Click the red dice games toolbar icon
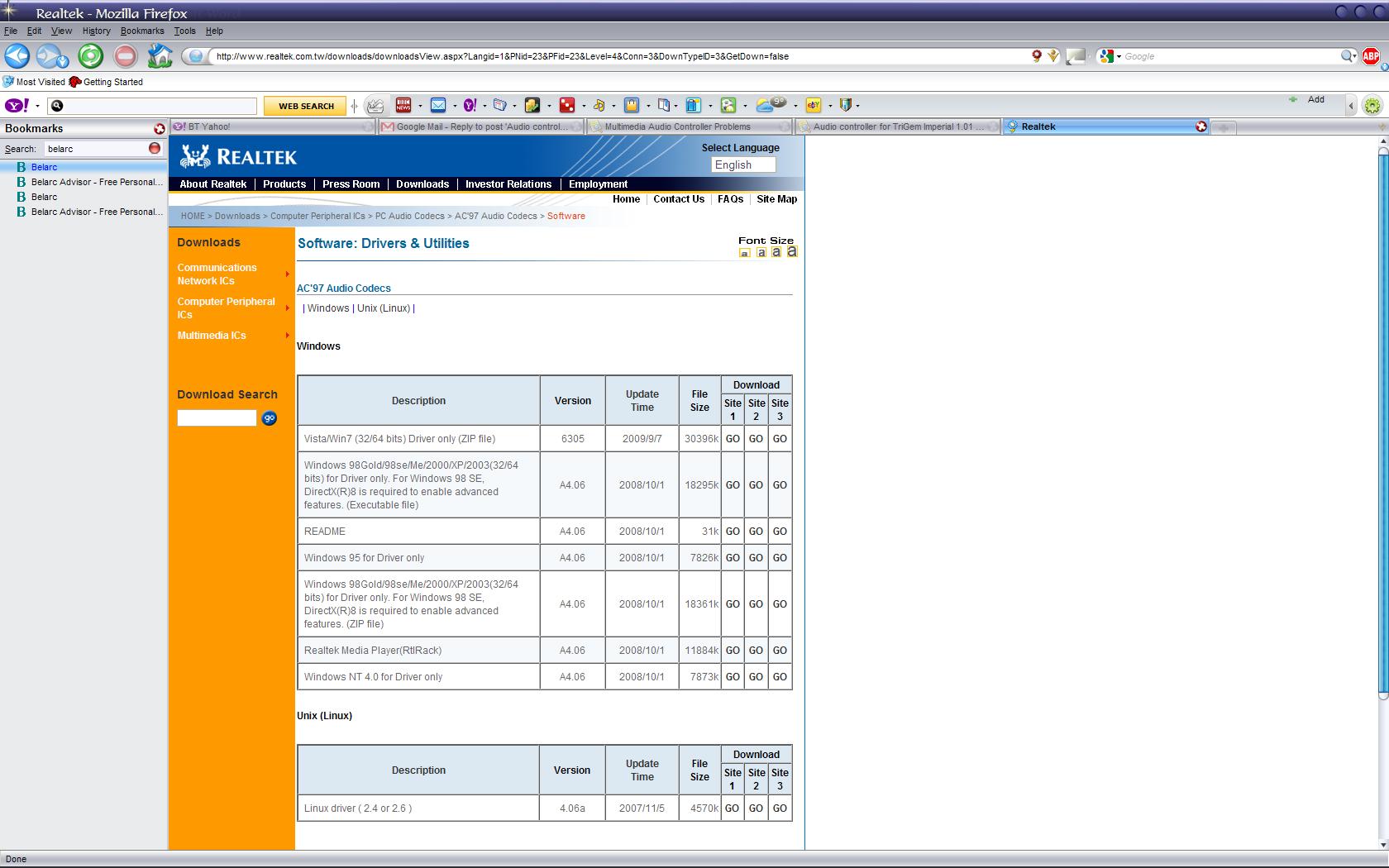1389x868 pixels. [x=567, y=105]
